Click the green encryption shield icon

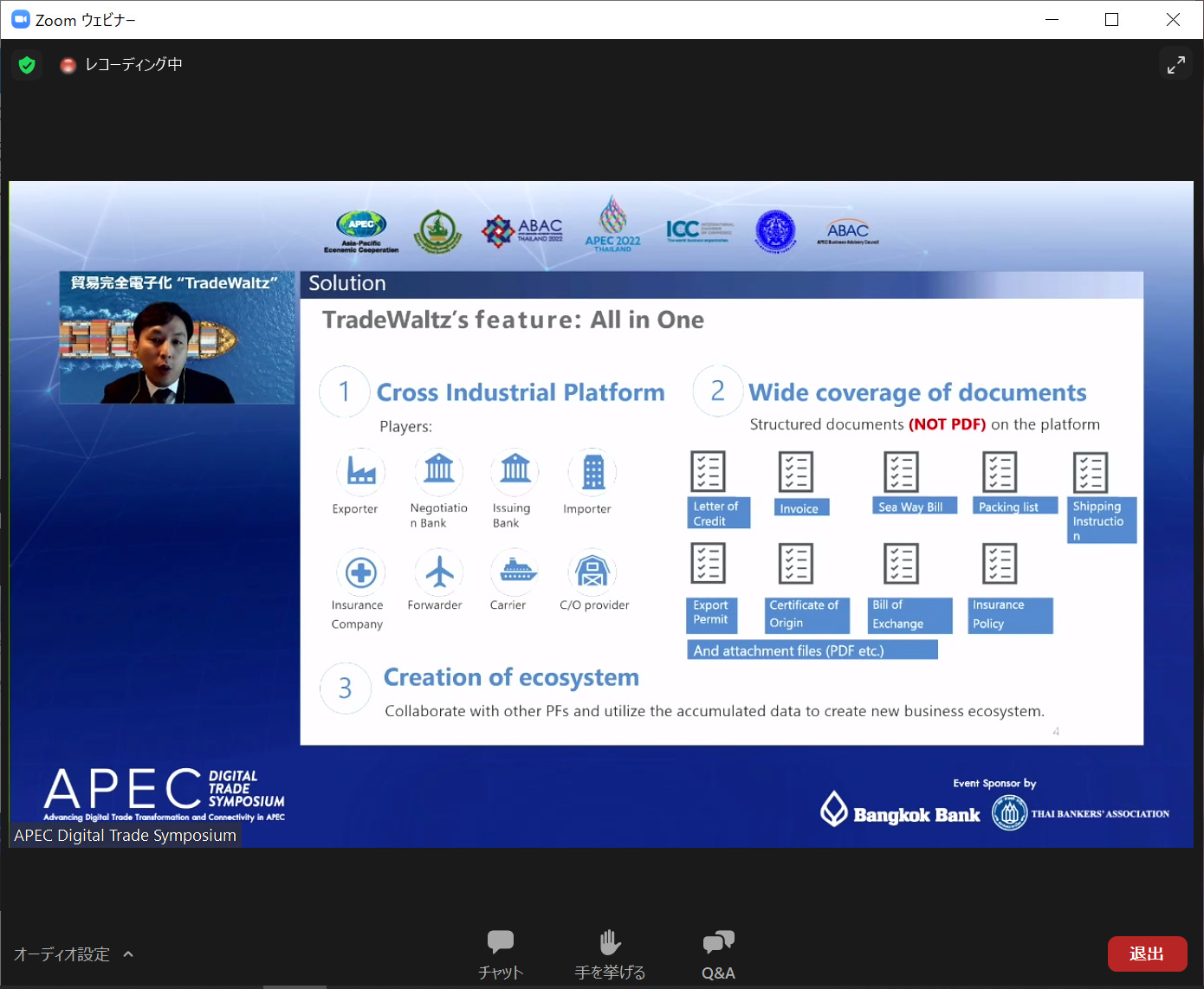point(27,65)
